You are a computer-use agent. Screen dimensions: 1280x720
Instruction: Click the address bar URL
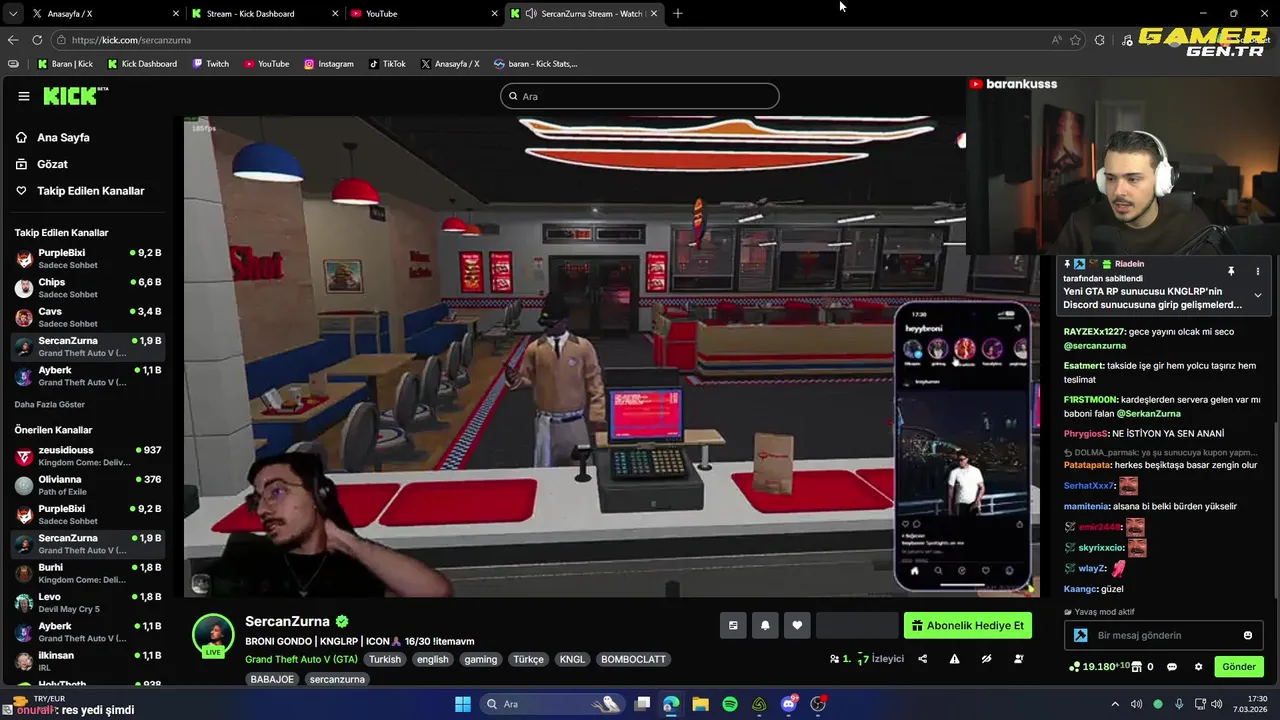point(131,40)
